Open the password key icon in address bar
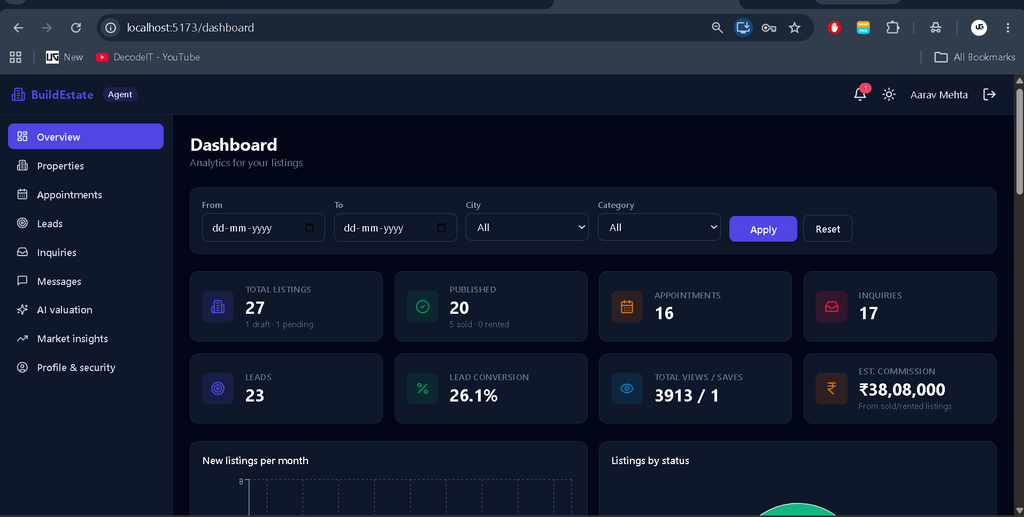Screen dimensions: 1024x517 coord(769,27)
